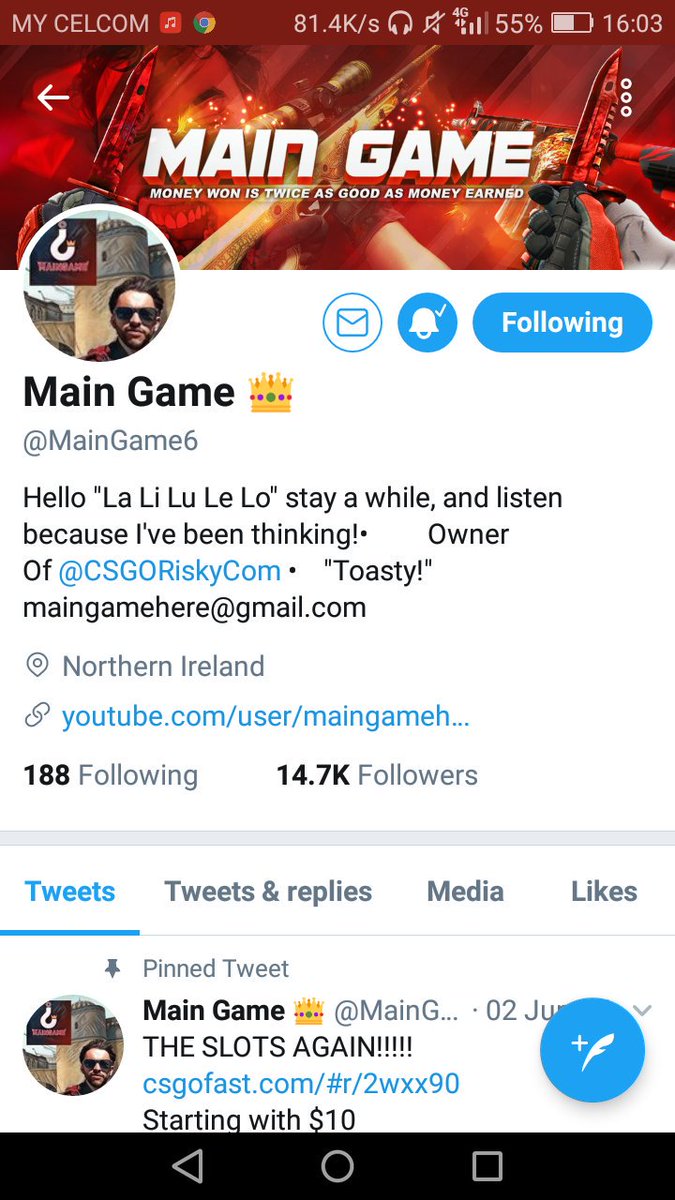Toggle tweet notifications bell for Main Game
675x1200 pixels.
coord(427,322)
